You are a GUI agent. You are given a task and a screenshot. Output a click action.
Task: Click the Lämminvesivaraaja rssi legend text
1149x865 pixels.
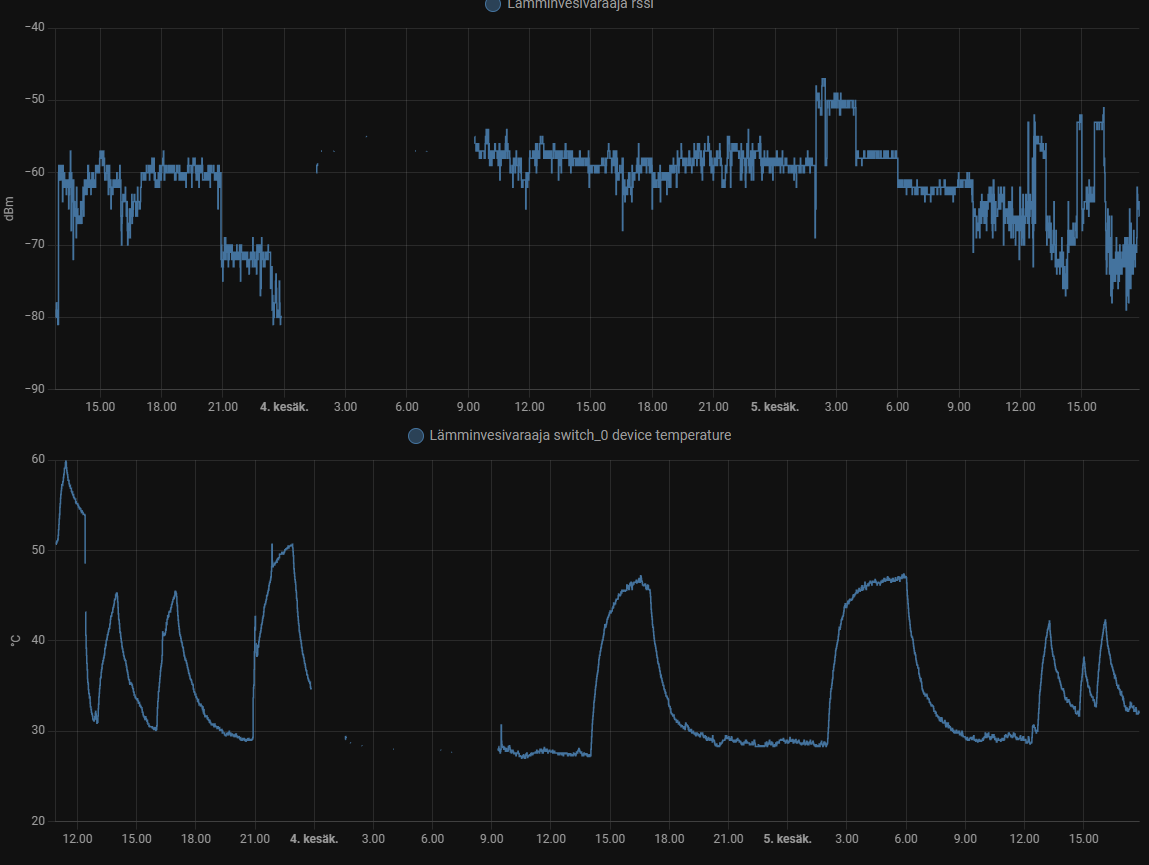pos(580,5)
